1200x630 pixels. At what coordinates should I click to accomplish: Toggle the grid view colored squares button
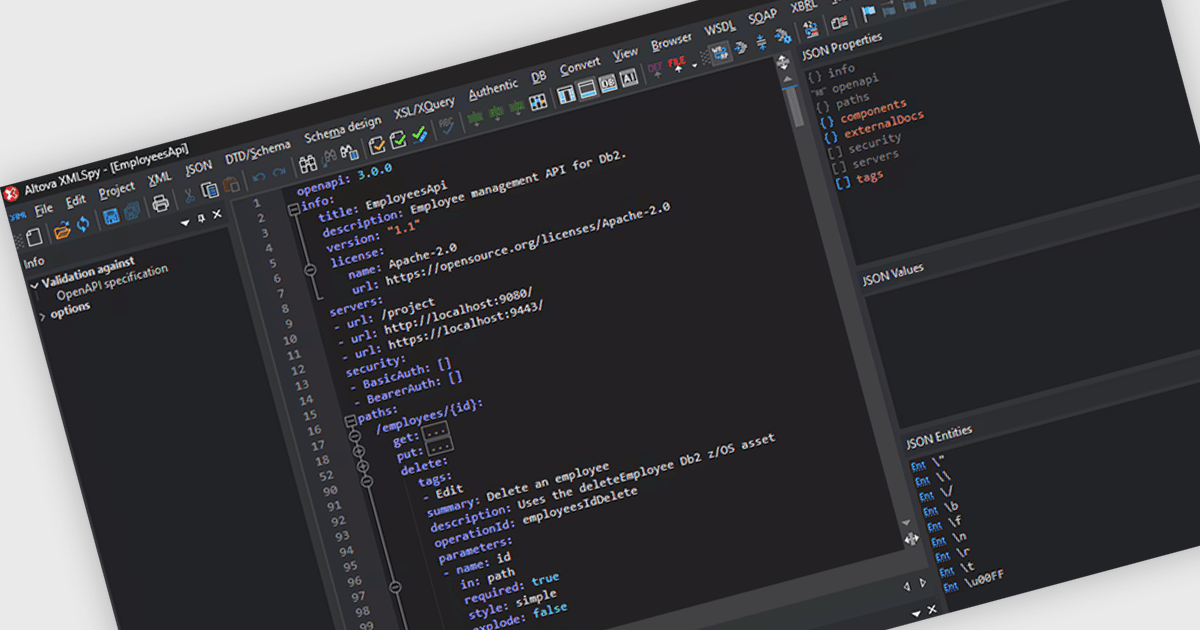(x=538, y=101)
